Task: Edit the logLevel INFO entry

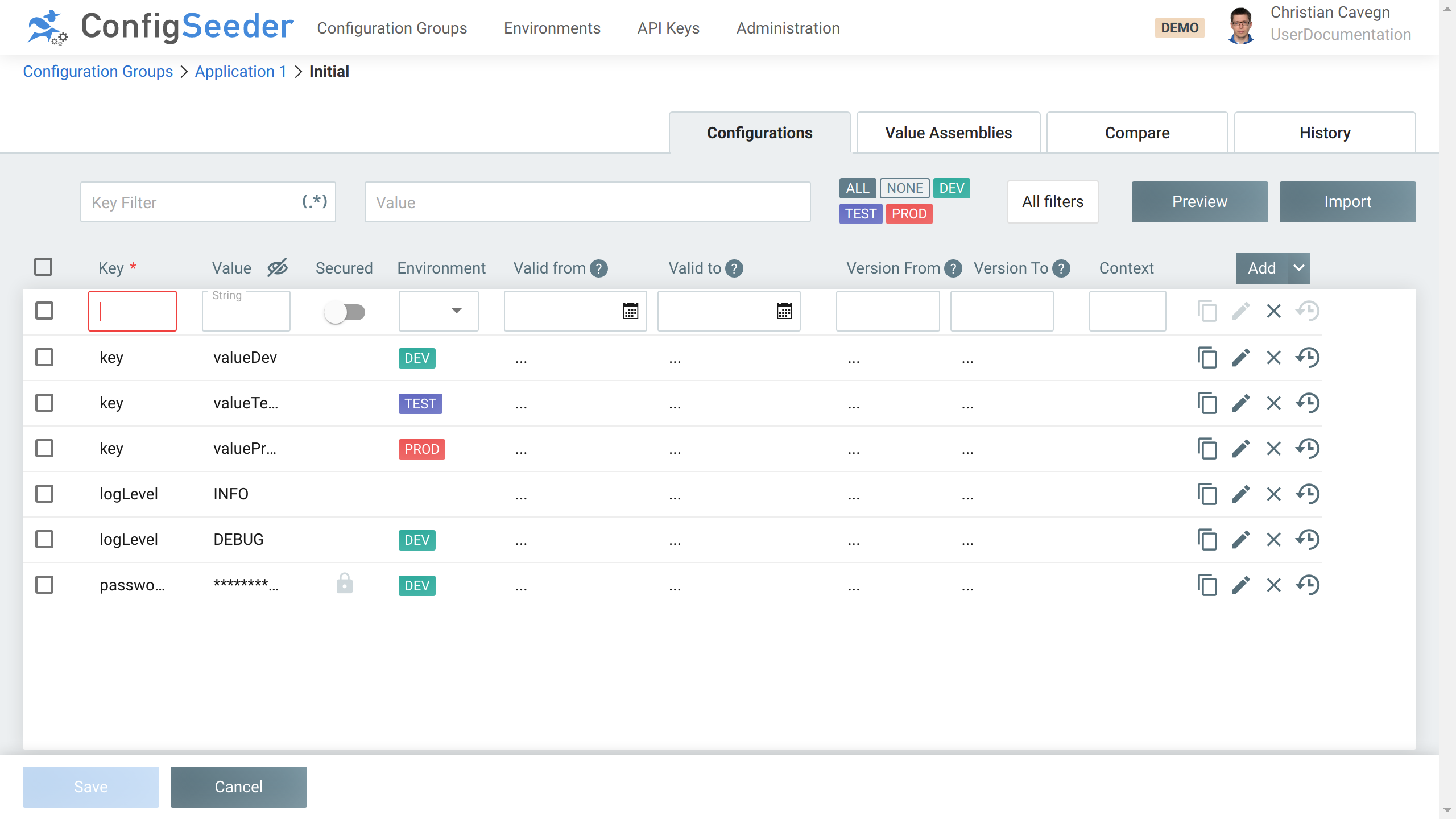Action: coord(1240,494)
